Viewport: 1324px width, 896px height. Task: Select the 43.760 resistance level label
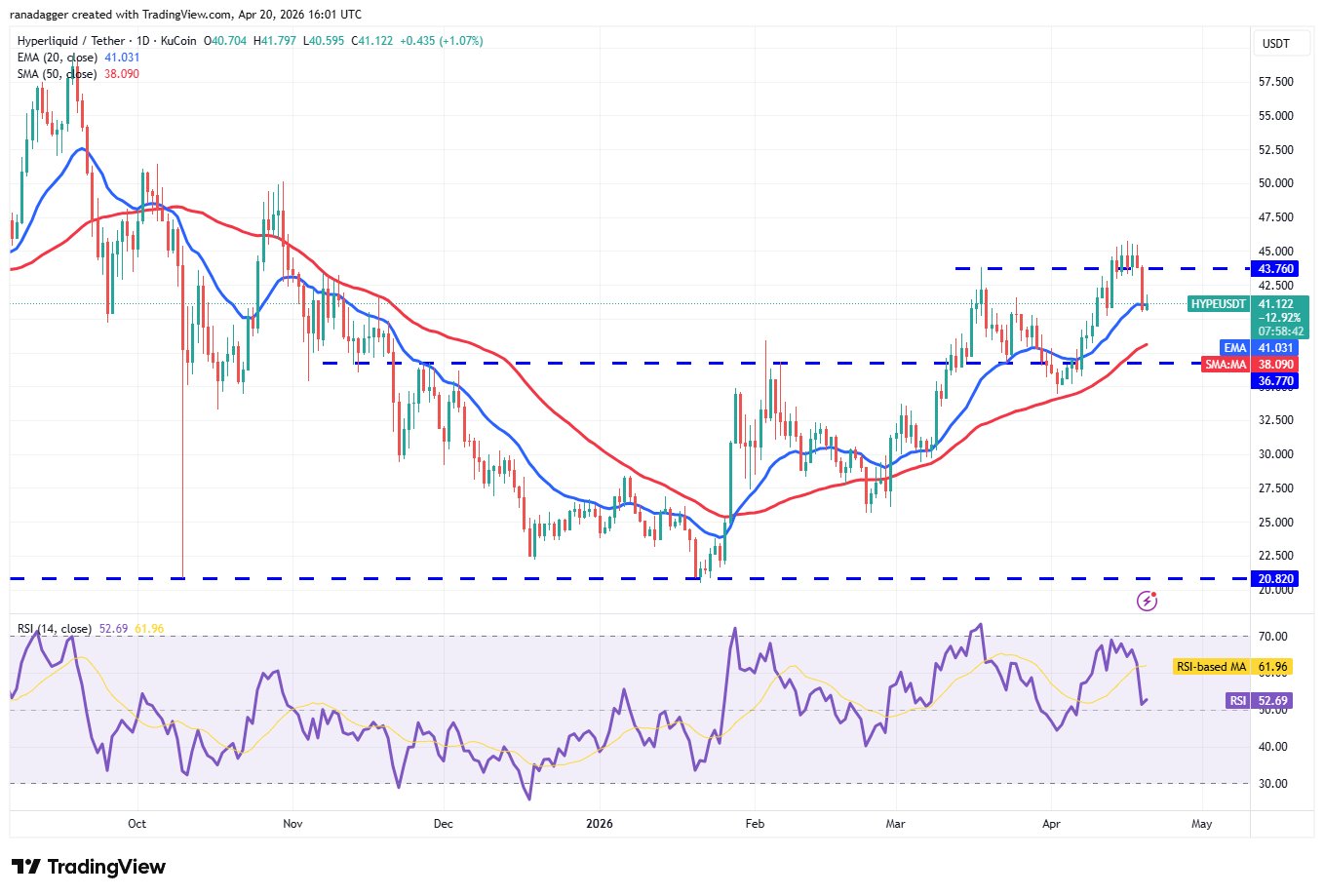pyautogui.click(x=1275, y=269)
